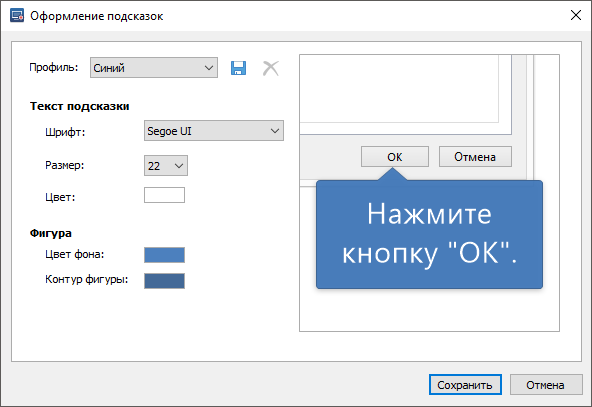Close the Оформление подсказок window
Image resolution: width=592 pixels, height=407 pixels.
click(575, 15)
